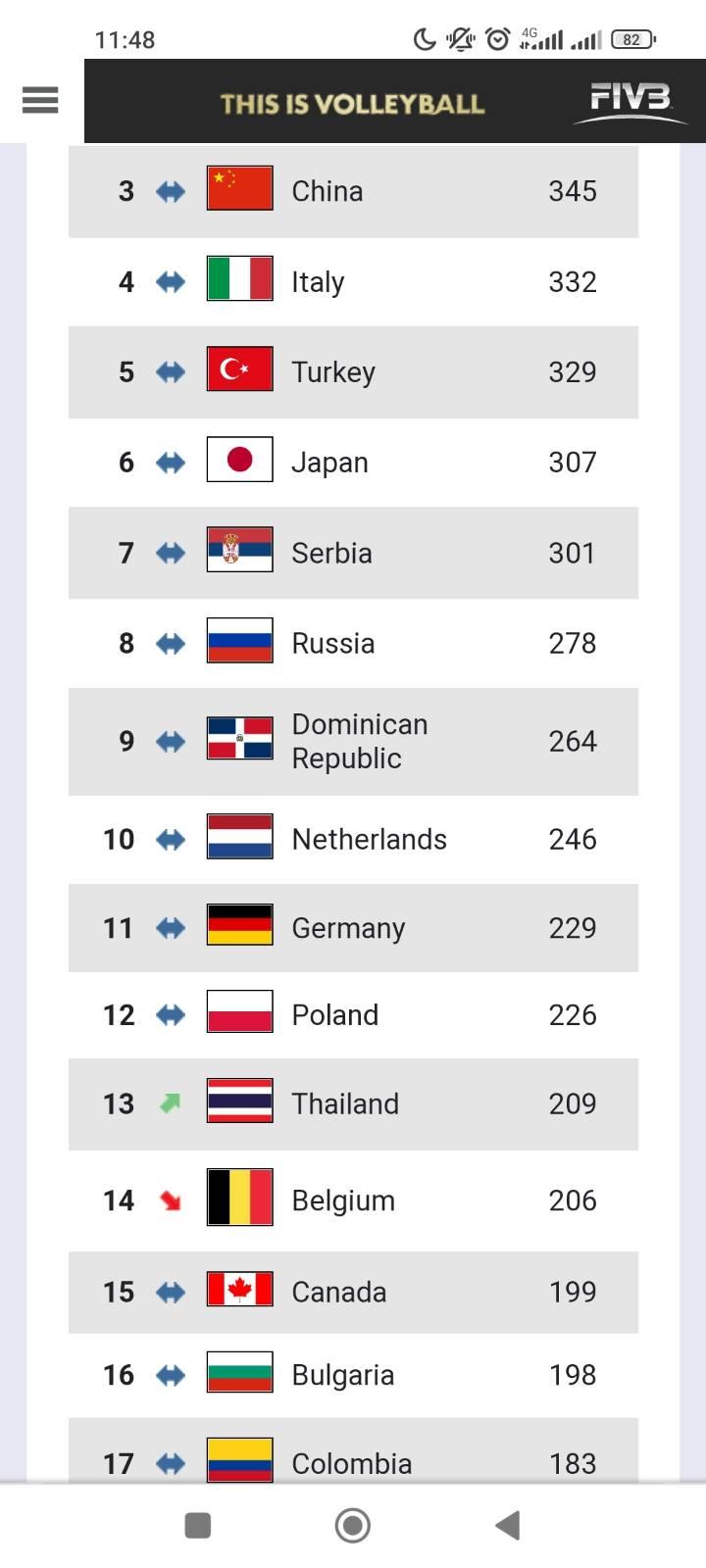The image size is (706, 1568).
Task: Select Netherlands country name
Action: click(x=369, y=839)
